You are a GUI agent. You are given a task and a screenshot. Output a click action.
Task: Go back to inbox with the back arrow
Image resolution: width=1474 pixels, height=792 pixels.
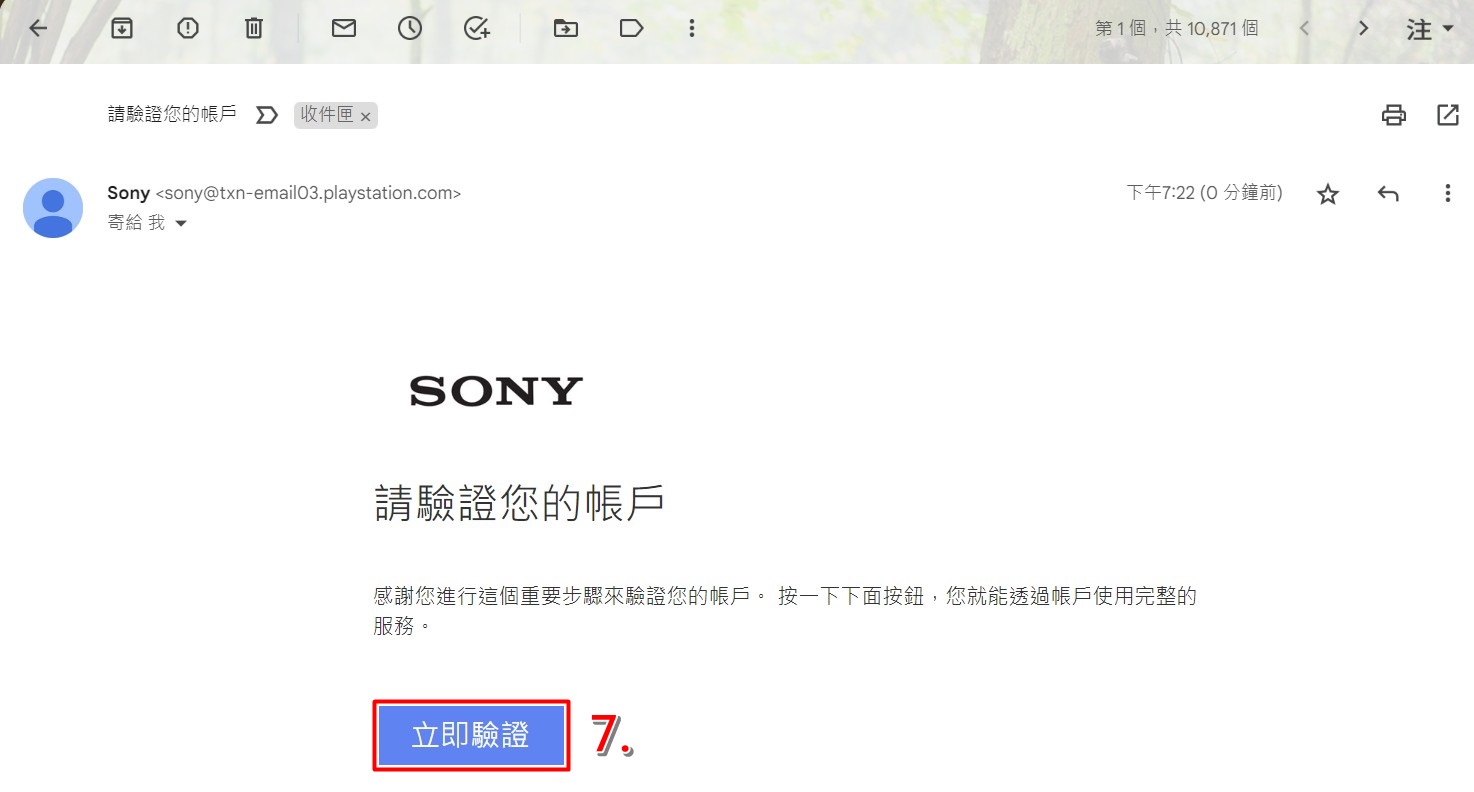pyautogui.click(x=38, y=28)
